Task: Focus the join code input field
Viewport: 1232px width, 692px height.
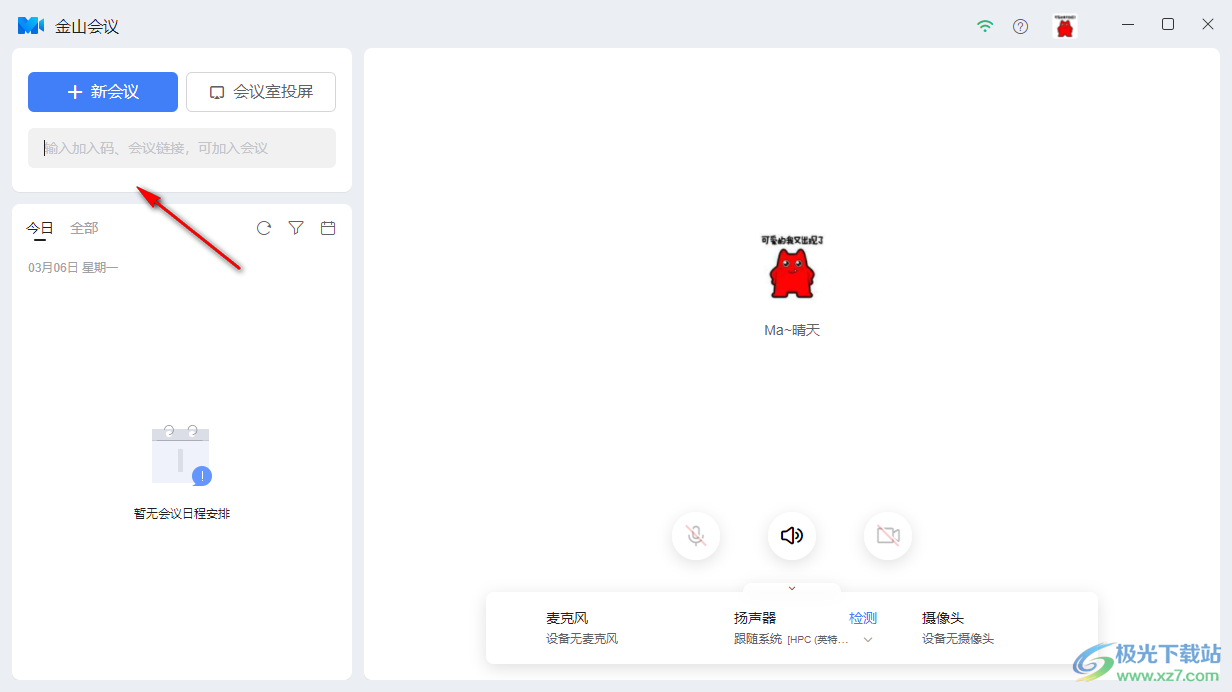Action: click(x=182, y=148)
